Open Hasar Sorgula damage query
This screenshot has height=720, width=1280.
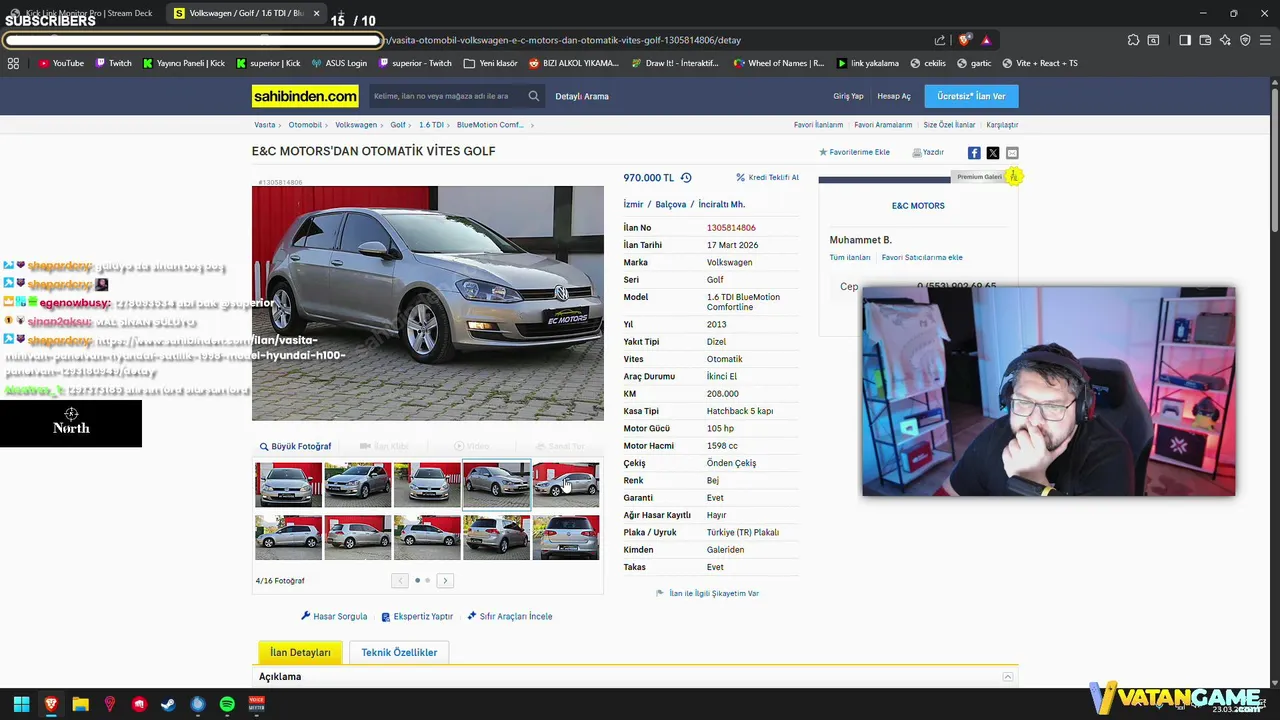coord(334,616)
